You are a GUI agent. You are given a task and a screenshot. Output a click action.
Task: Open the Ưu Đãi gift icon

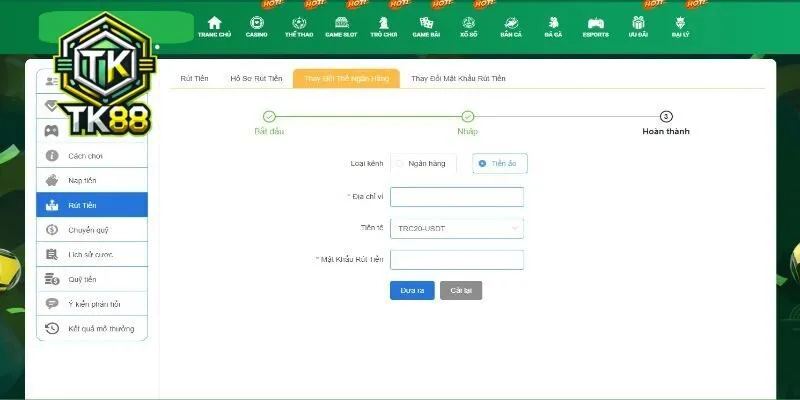(x=639, y=23)
